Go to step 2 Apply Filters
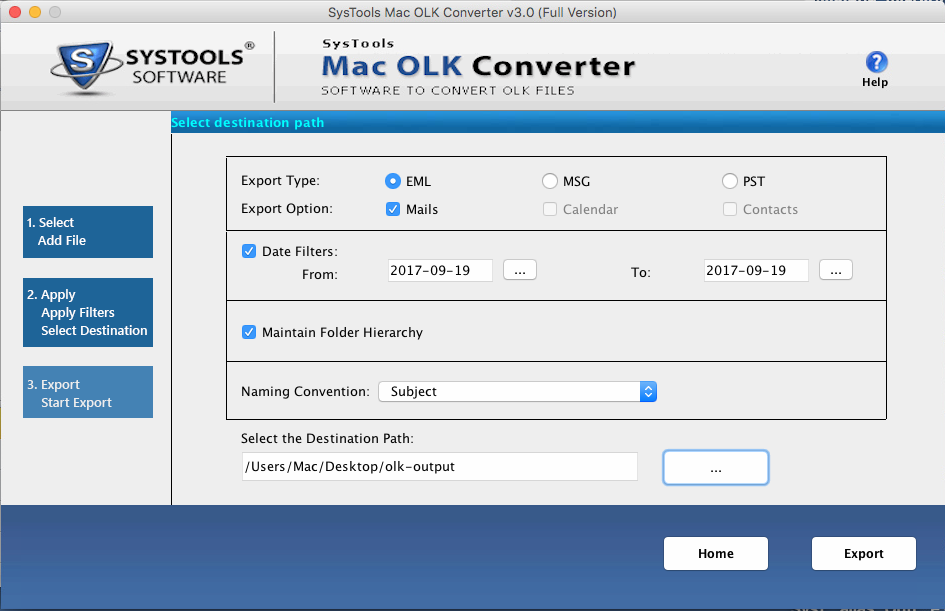The image size is (946, 611). tap(88, 312)
